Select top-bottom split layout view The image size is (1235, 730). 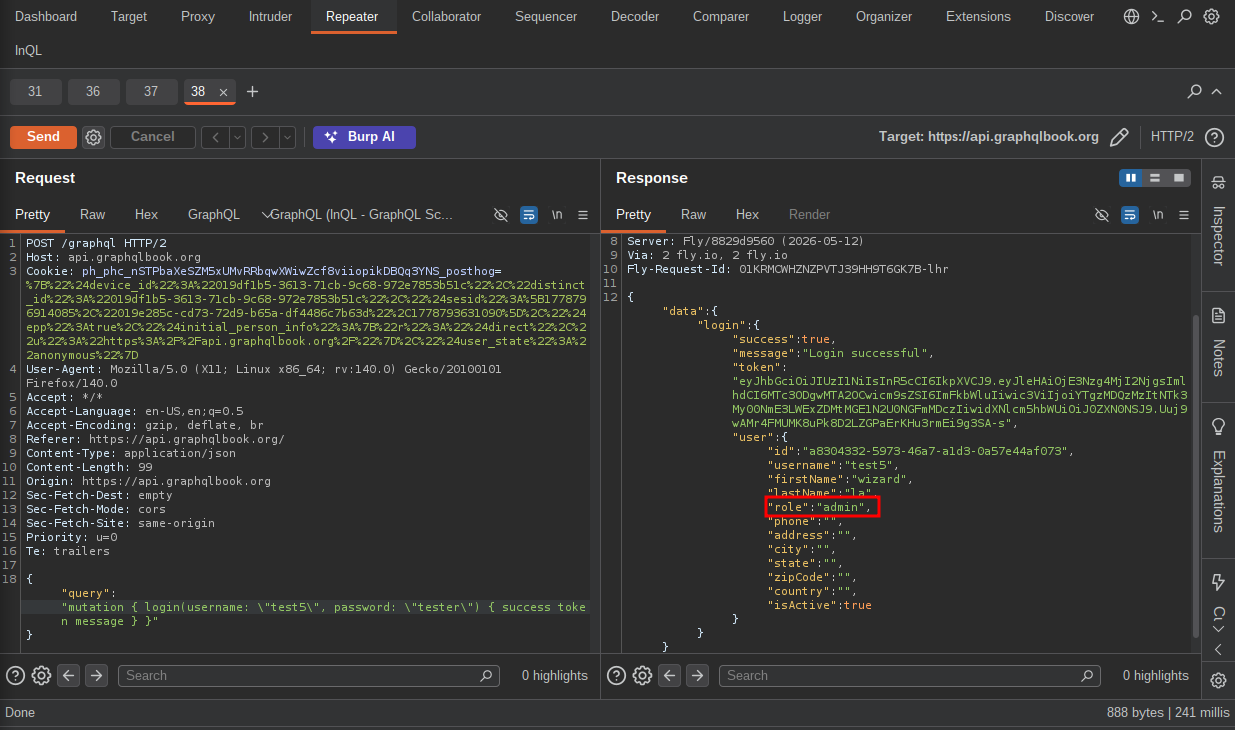click(x=1155, y=178)
